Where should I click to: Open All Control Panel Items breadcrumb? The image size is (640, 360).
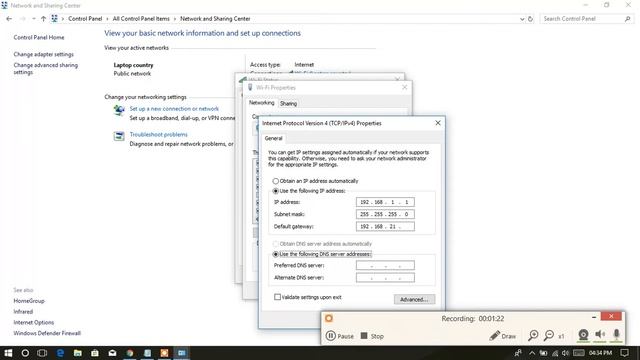pos(141,19)
